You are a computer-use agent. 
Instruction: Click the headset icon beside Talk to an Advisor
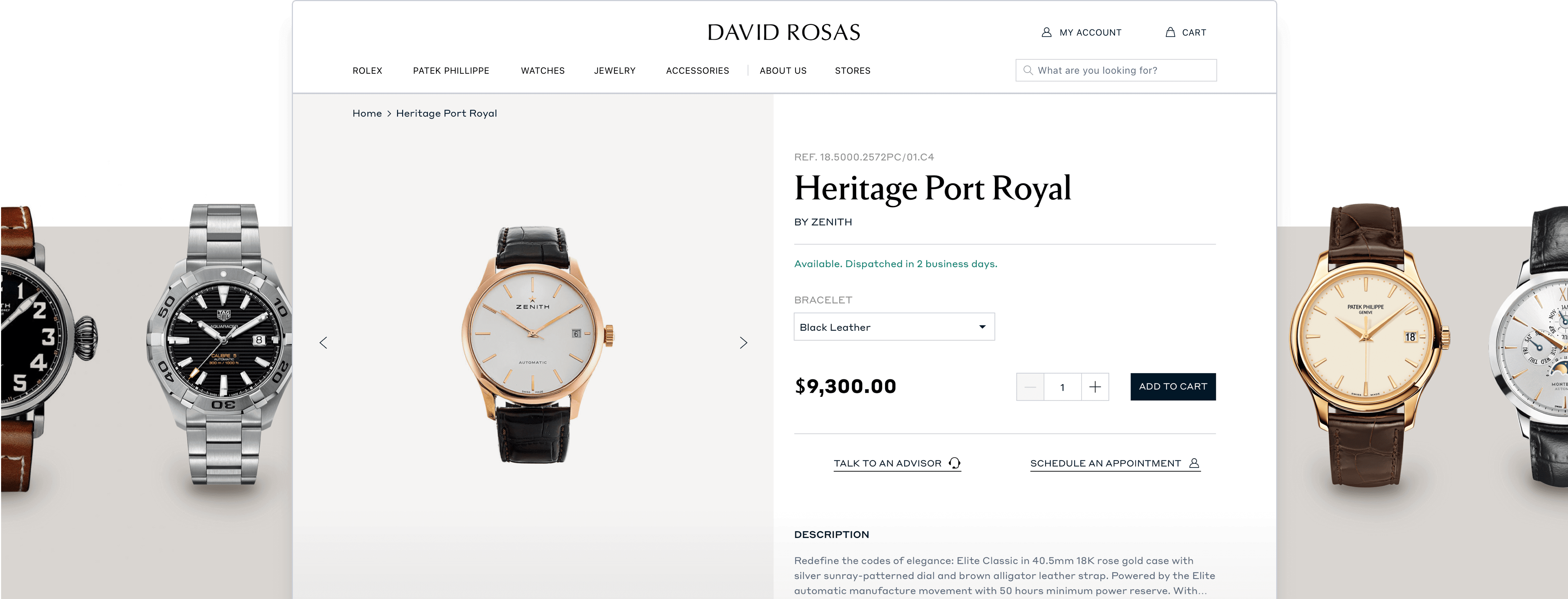(x=955, y=463)
